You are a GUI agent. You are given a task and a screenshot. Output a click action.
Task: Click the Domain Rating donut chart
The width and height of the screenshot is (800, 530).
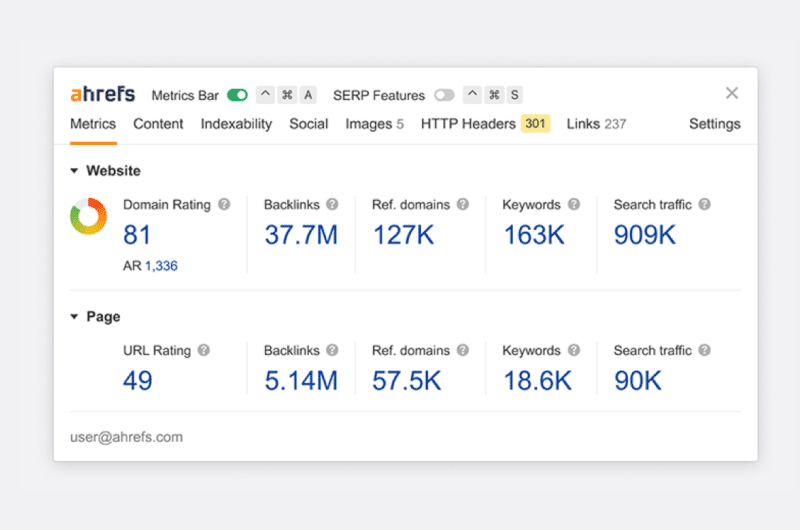click(88, 217)
